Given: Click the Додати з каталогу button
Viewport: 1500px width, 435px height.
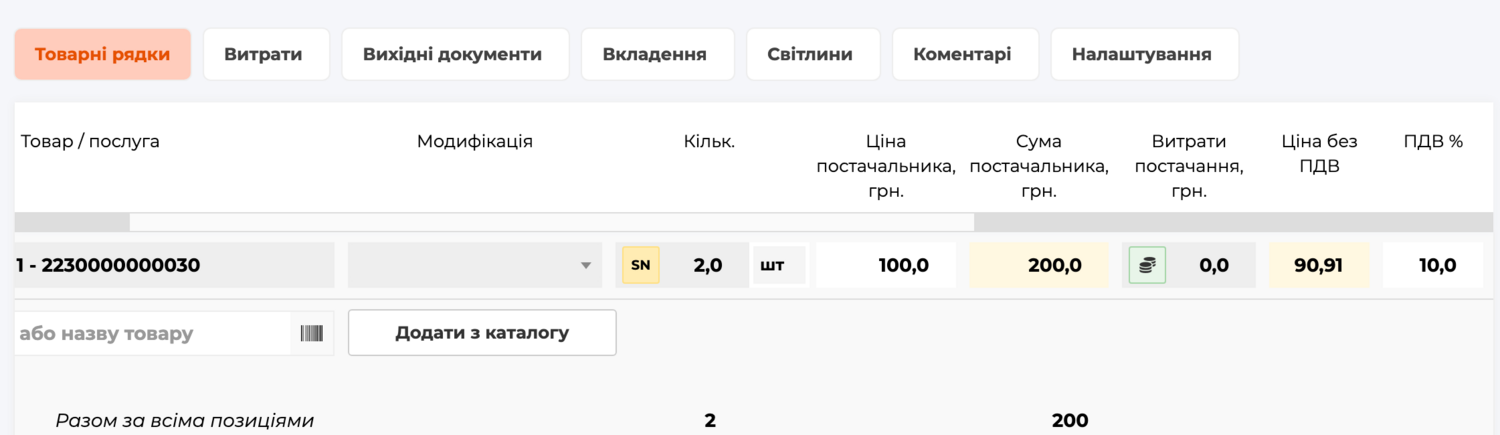Looking at the screenshot, I should point(482,333).
